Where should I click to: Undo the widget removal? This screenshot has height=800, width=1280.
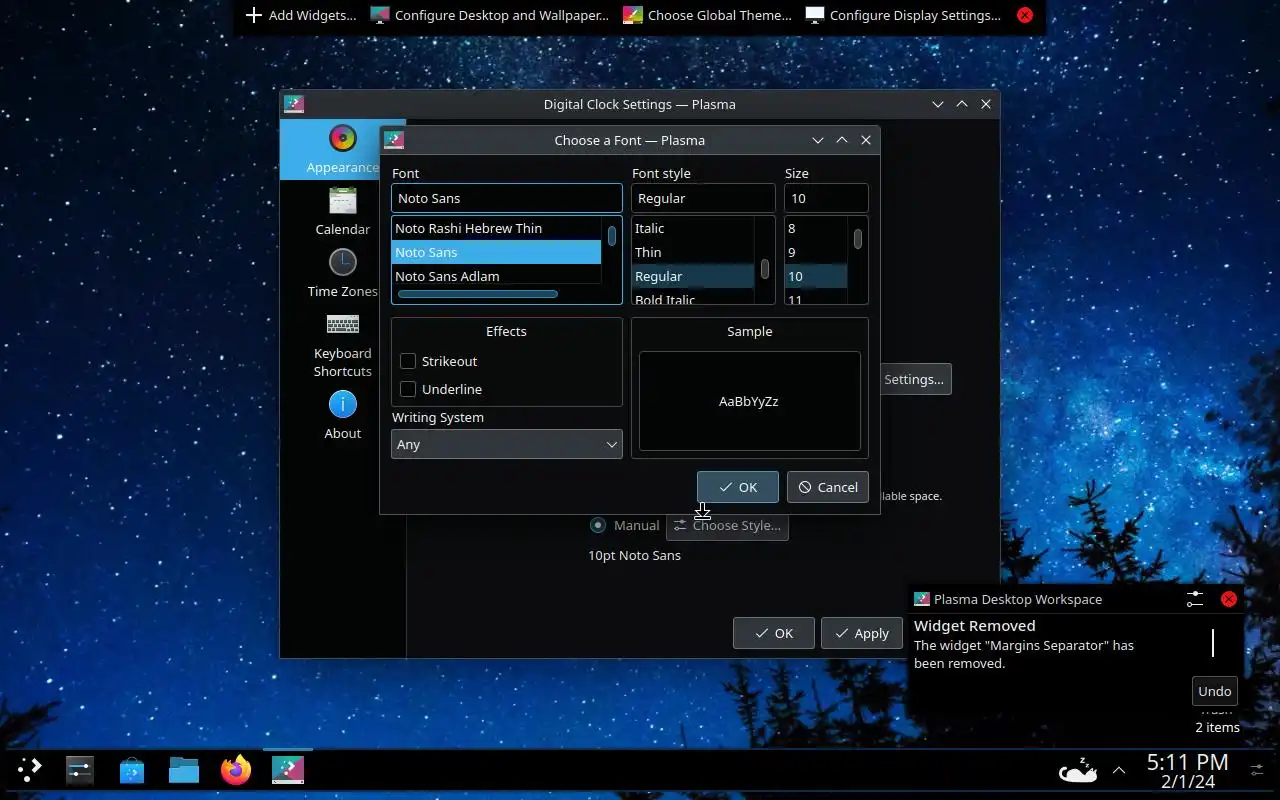tap(1215, 691)
